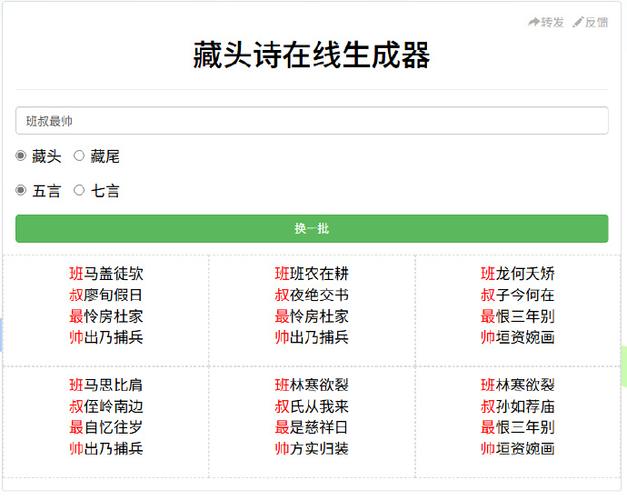Viewport: 627px width, 500px height.
Task: Click the poem line 叔子今何在
Action: point(518,295)
